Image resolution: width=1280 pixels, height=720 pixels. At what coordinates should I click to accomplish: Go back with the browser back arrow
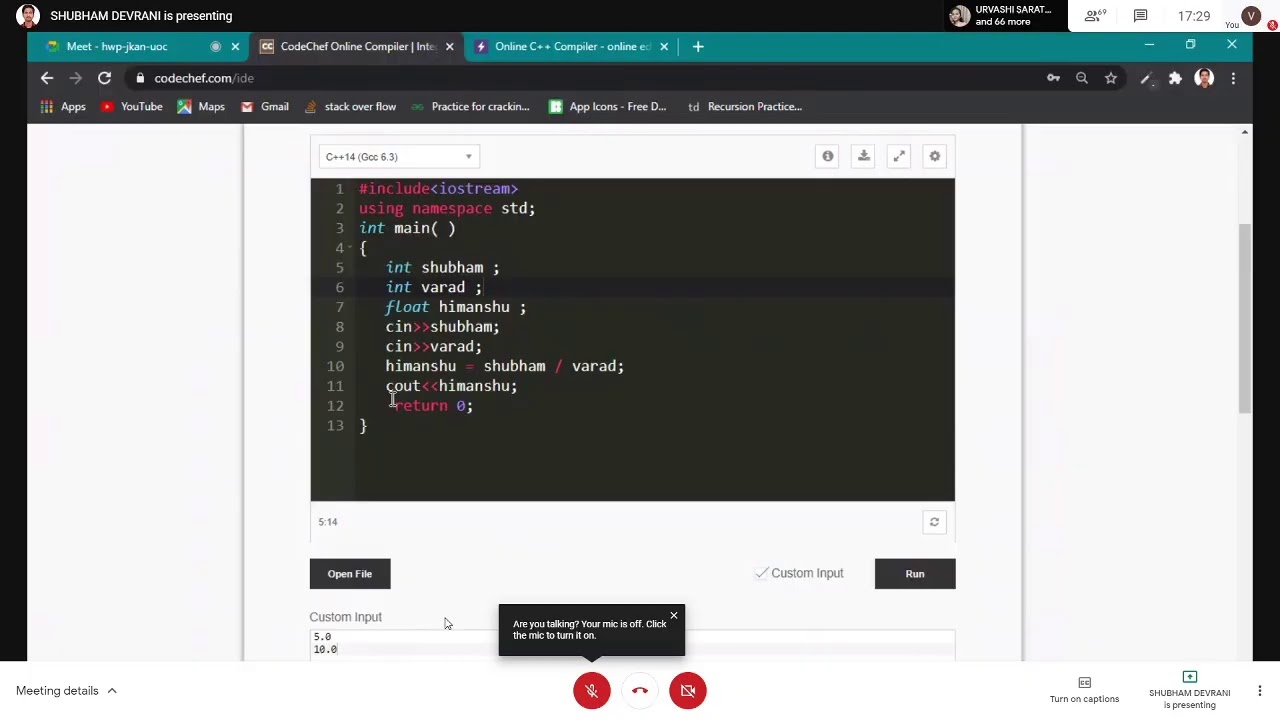point(47,78)
